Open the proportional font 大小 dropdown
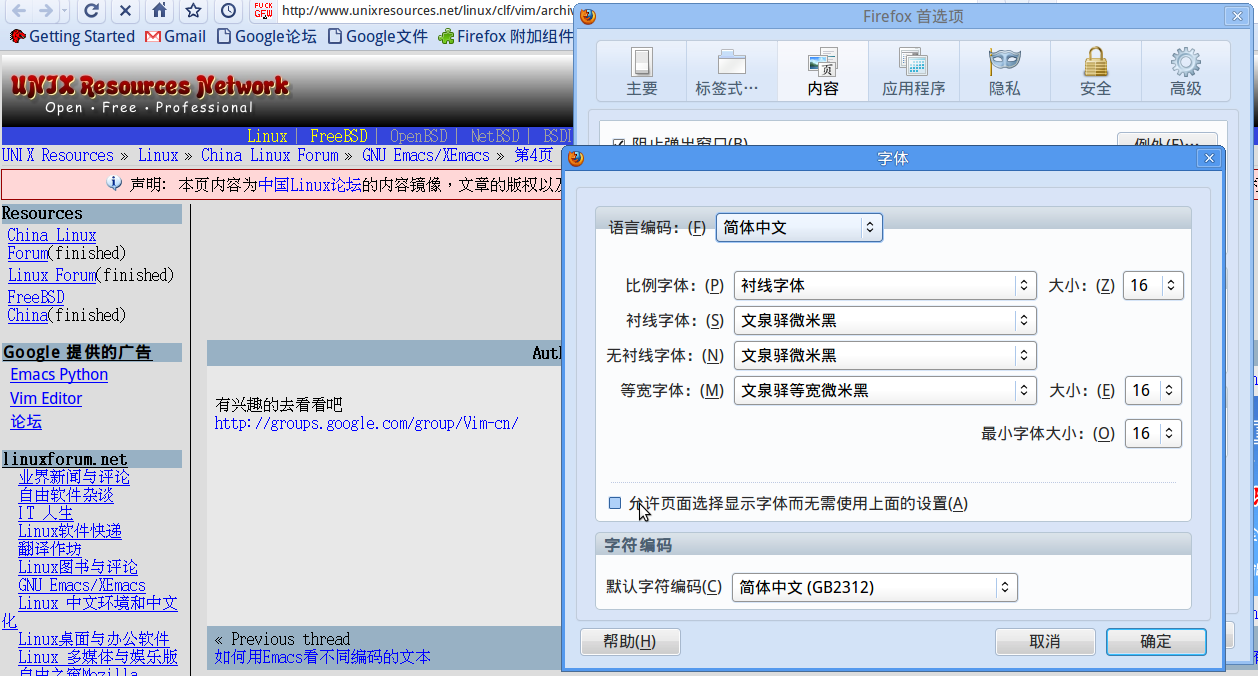This screenshot has width=1258, height=676. pos(1154,285)
